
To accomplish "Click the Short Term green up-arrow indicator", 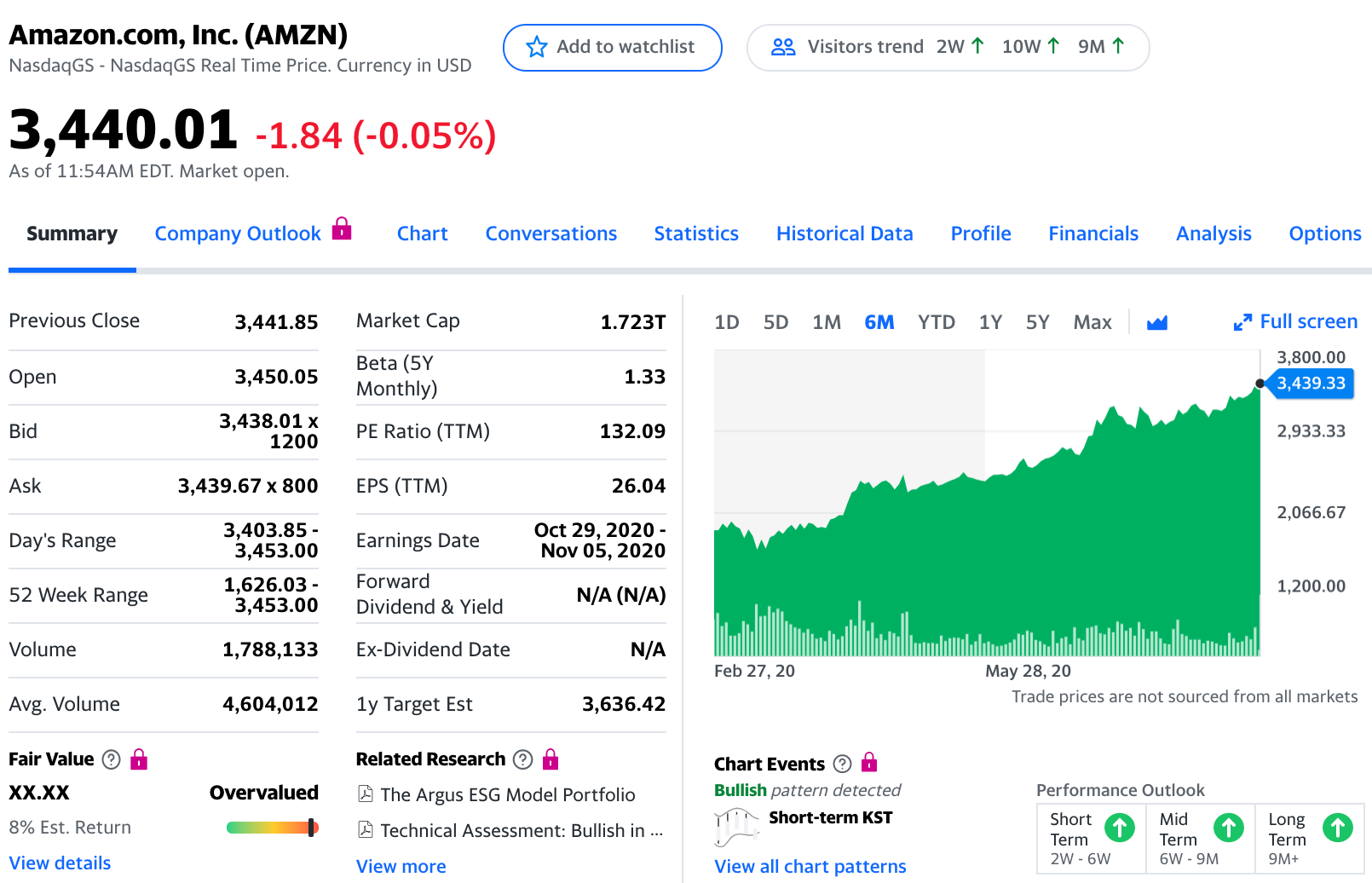I will tap(1120, 828).
